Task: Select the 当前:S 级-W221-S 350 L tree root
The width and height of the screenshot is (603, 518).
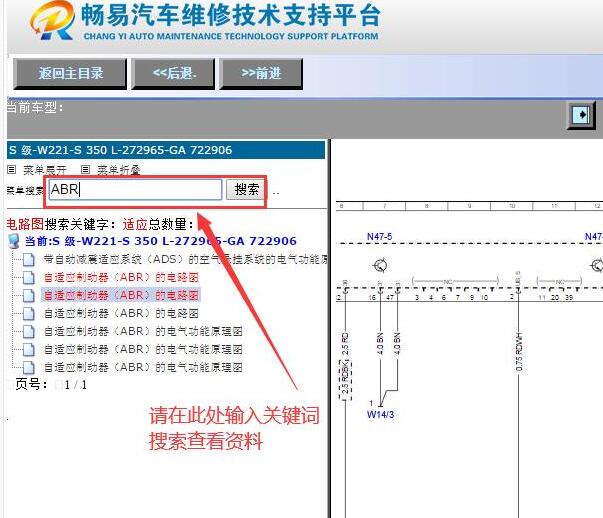Action: pyautogui.click(x=160, y=241)
